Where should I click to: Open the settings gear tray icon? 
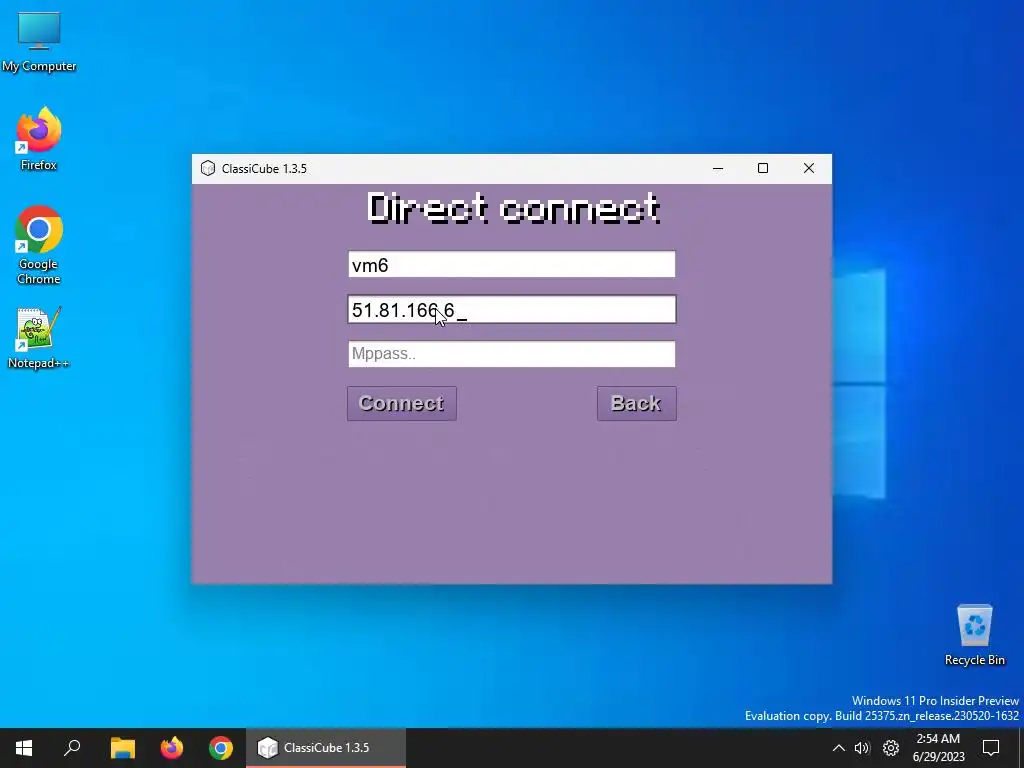point(891,748)
